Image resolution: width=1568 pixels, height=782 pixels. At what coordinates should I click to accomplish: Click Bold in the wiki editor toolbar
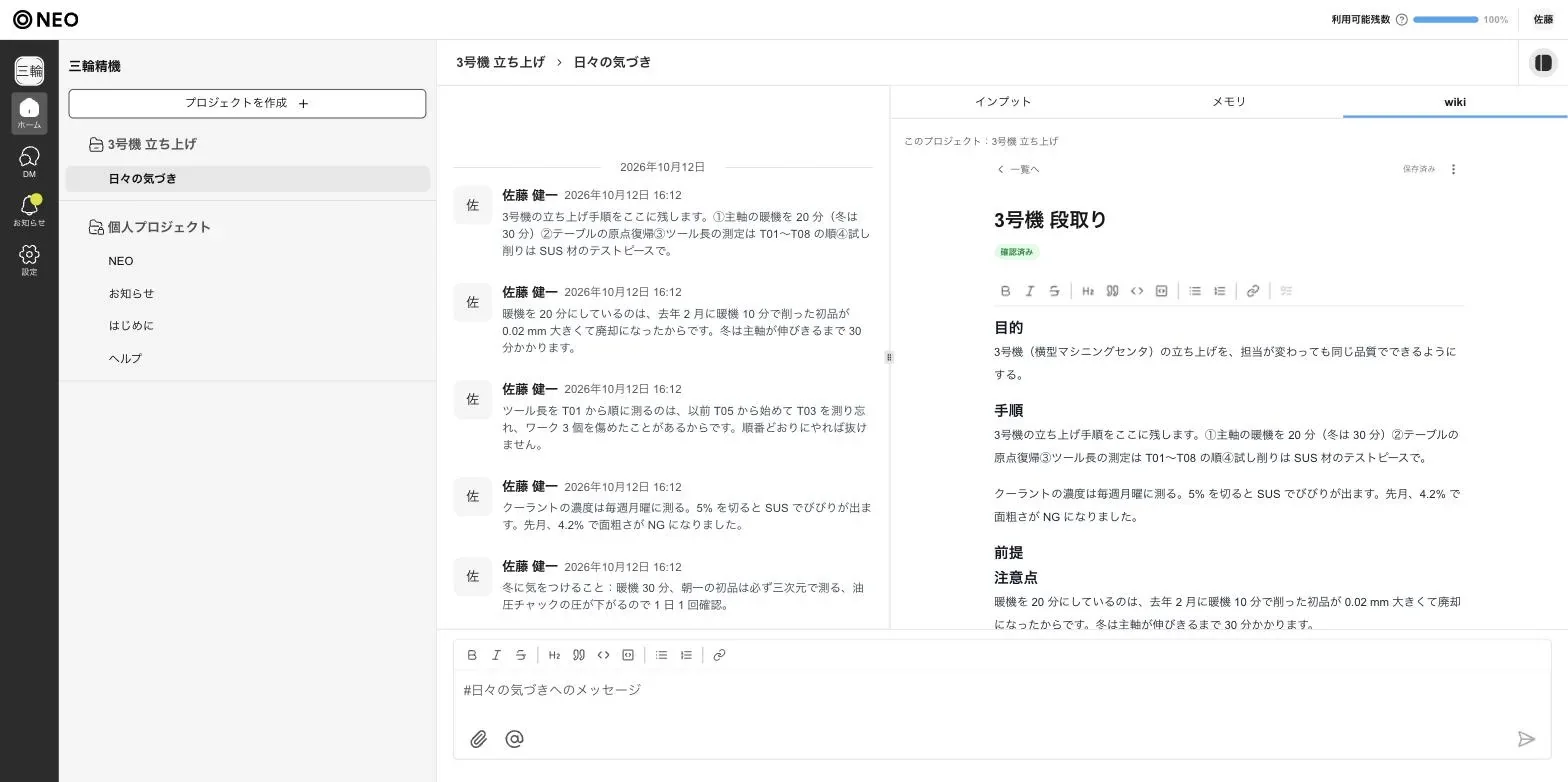pos(1005,291)
